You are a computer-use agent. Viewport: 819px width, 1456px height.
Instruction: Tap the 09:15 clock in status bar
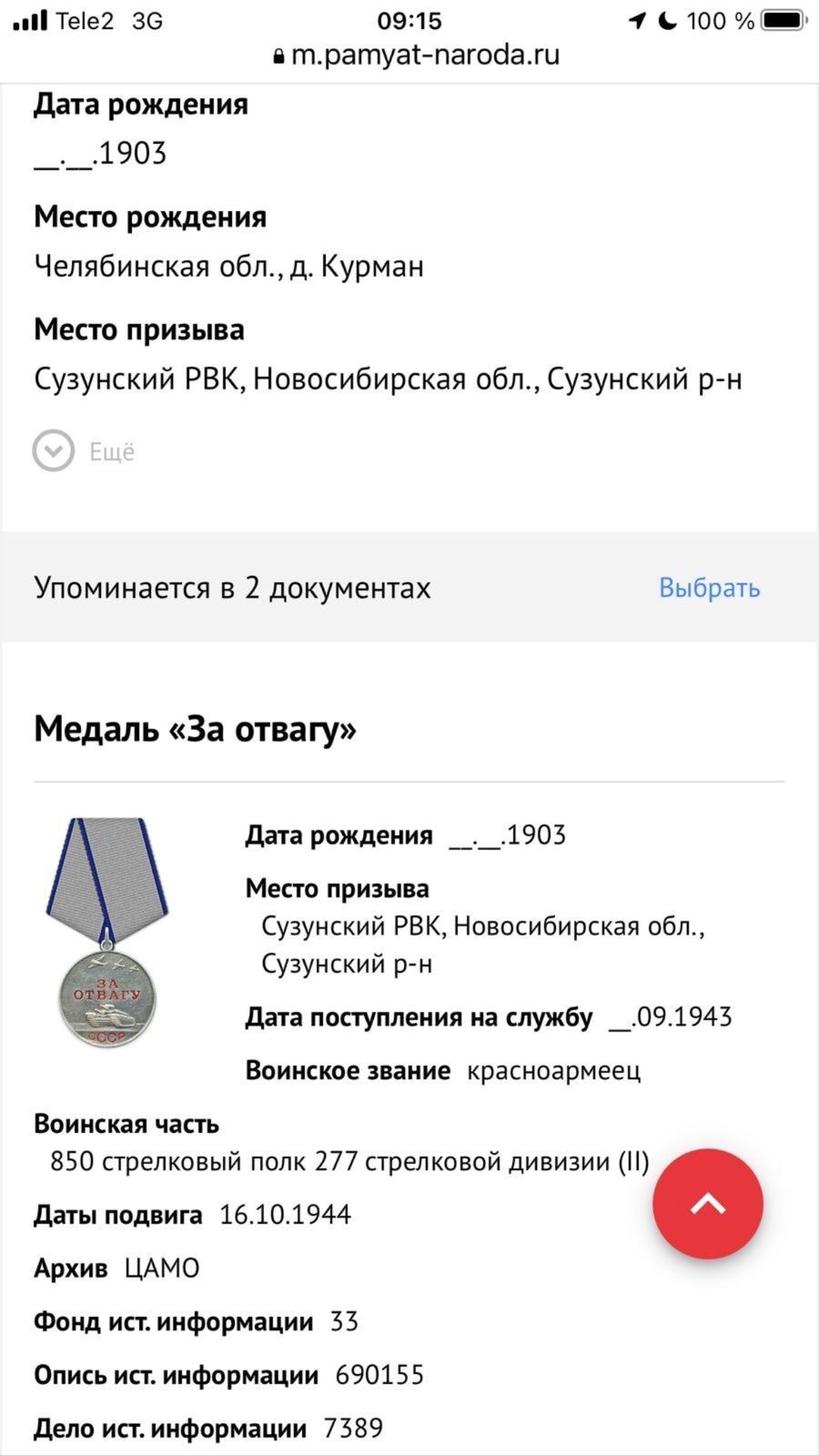coord(409,20)
